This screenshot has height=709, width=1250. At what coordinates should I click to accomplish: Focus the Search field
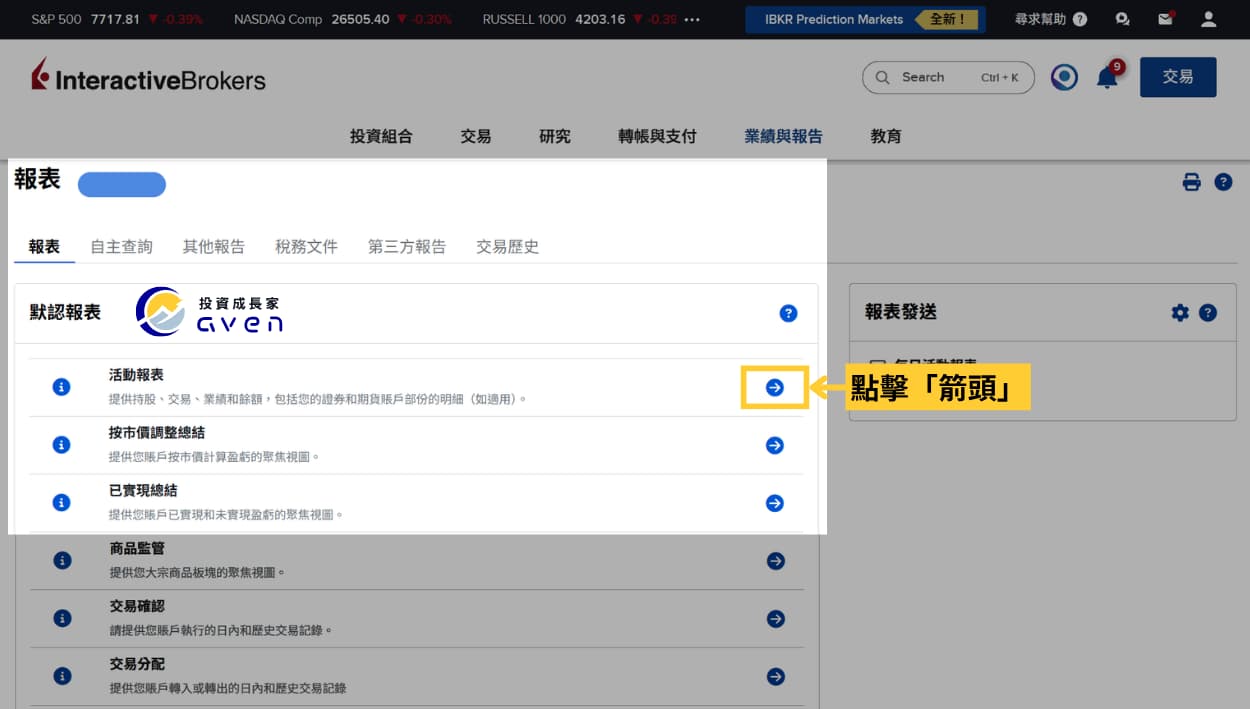click(x=948, y=77)
